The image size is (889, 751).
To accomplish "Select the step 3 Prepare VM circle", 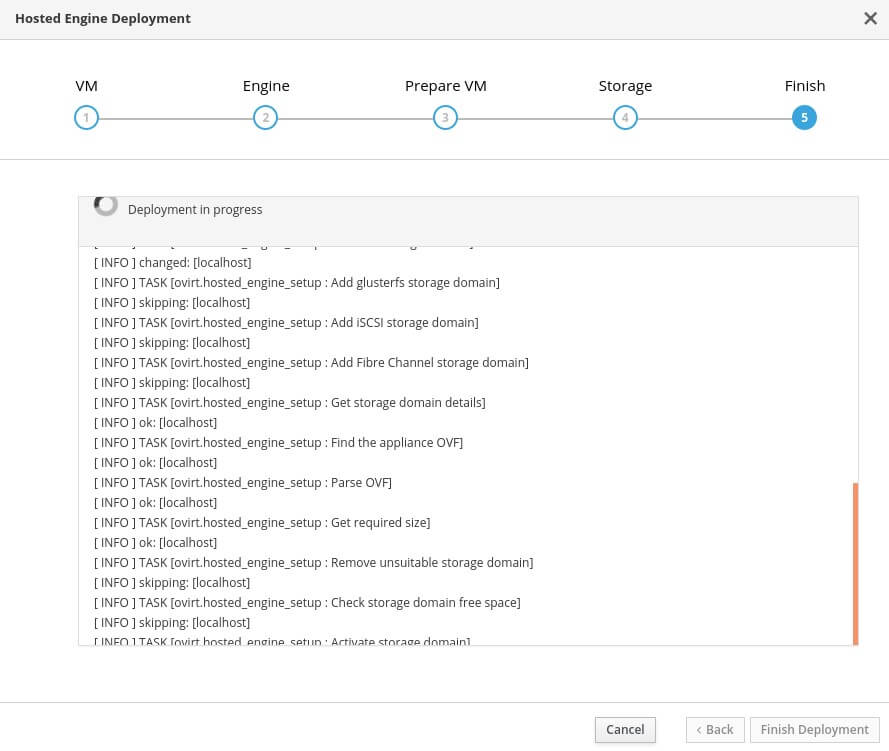I will pos(445,118).
